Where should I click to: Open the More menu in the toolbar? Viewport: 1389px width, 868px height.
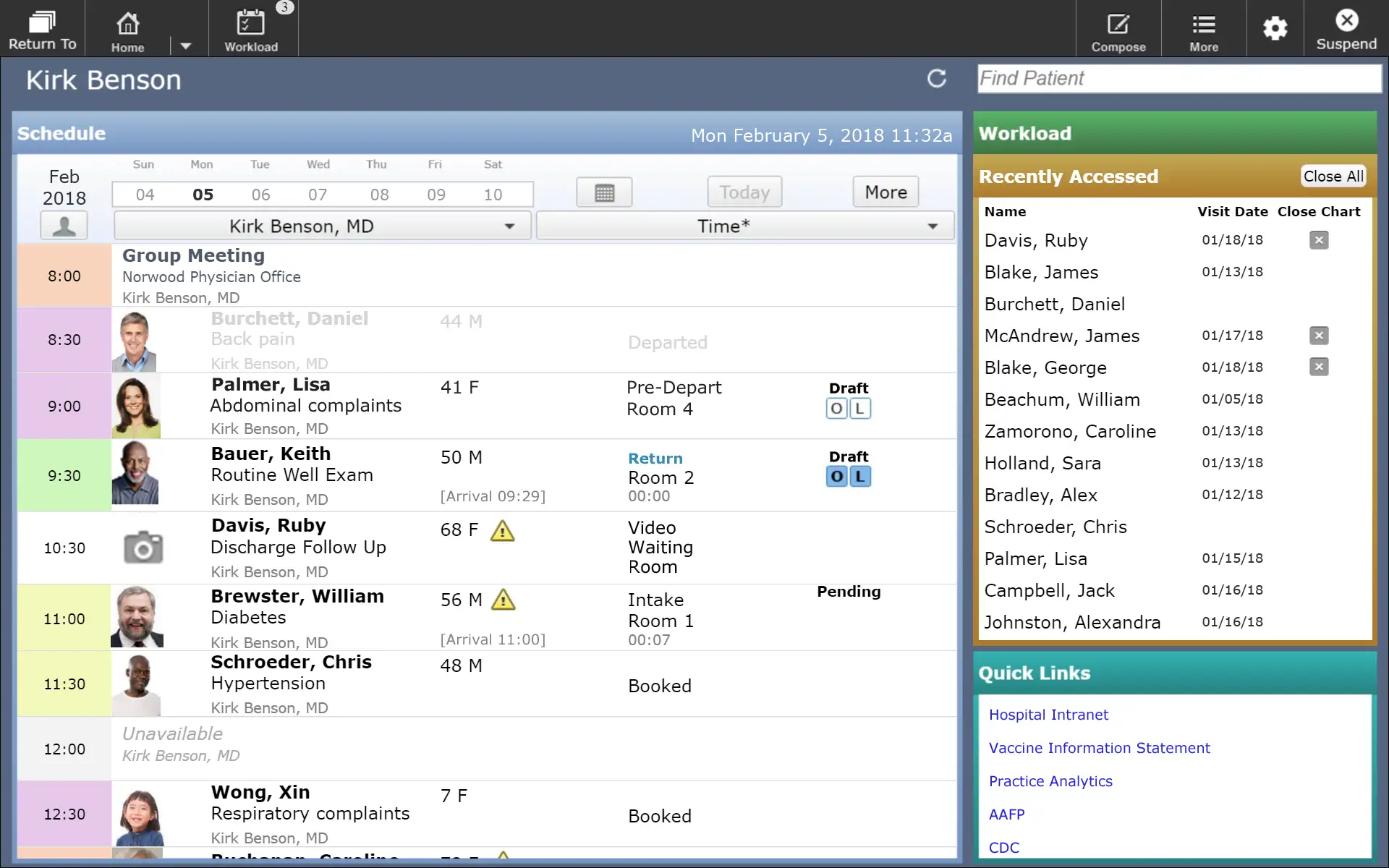pos(1203,29)
